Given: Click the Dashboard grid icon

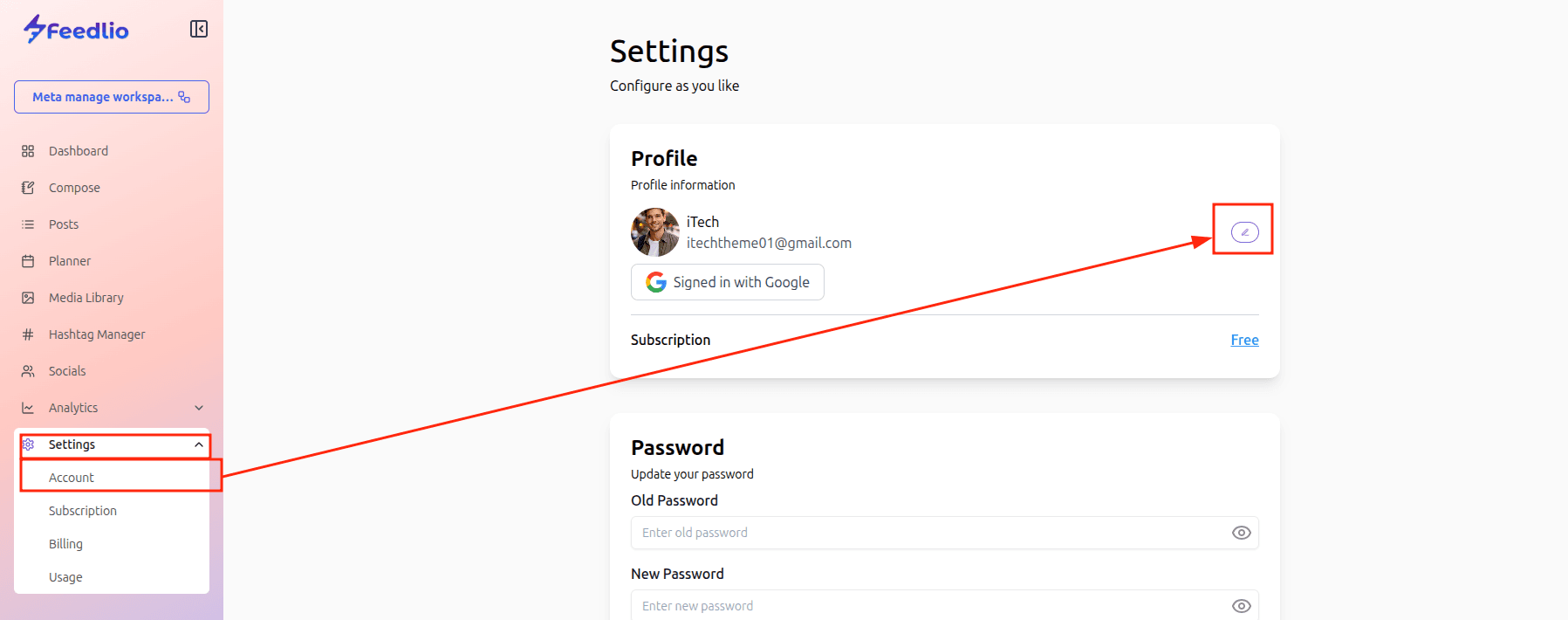Looking at the screenshot, I should (28, 151).
